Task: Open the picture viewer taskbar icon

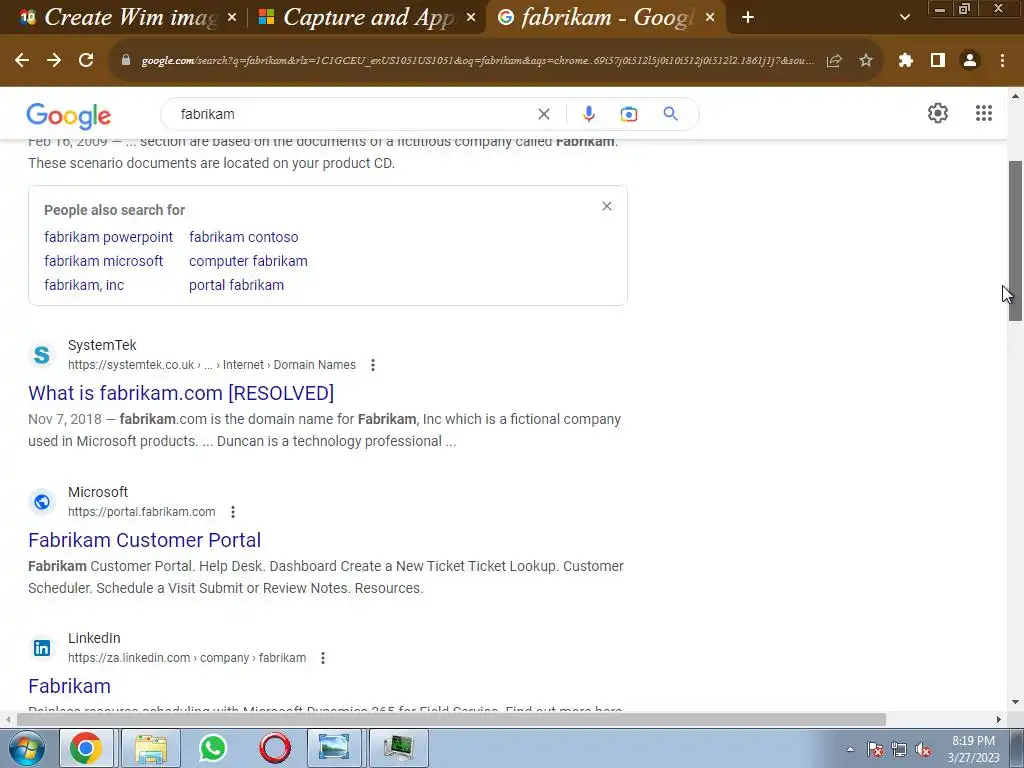Action: point(334,748)
